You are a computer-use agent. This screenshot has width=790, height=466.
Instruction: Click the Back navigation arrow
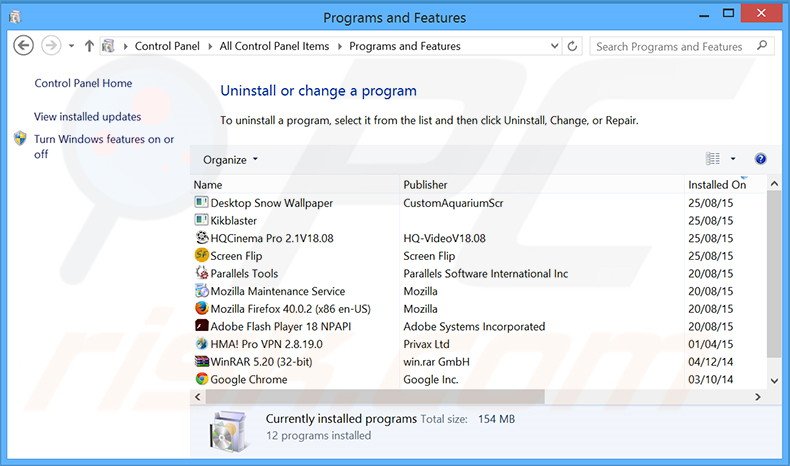(23, 46)
